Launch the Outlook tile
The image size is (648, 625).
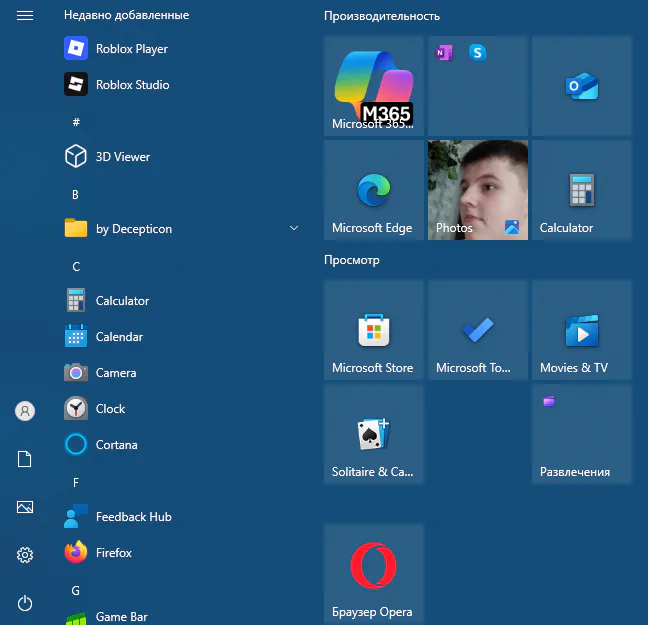582,86
